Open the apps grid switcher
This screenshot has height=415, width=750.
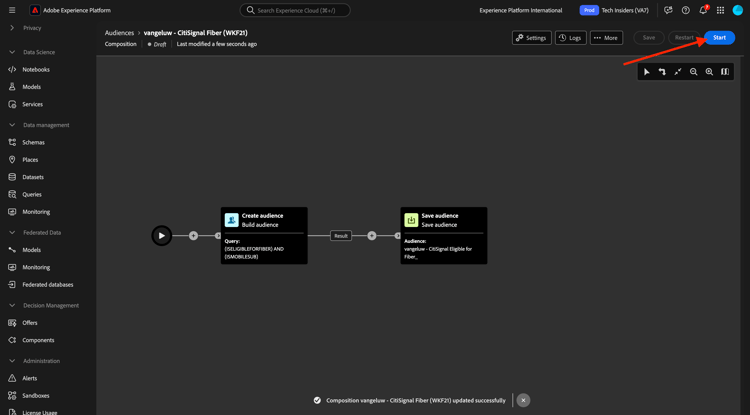[721, 10]
